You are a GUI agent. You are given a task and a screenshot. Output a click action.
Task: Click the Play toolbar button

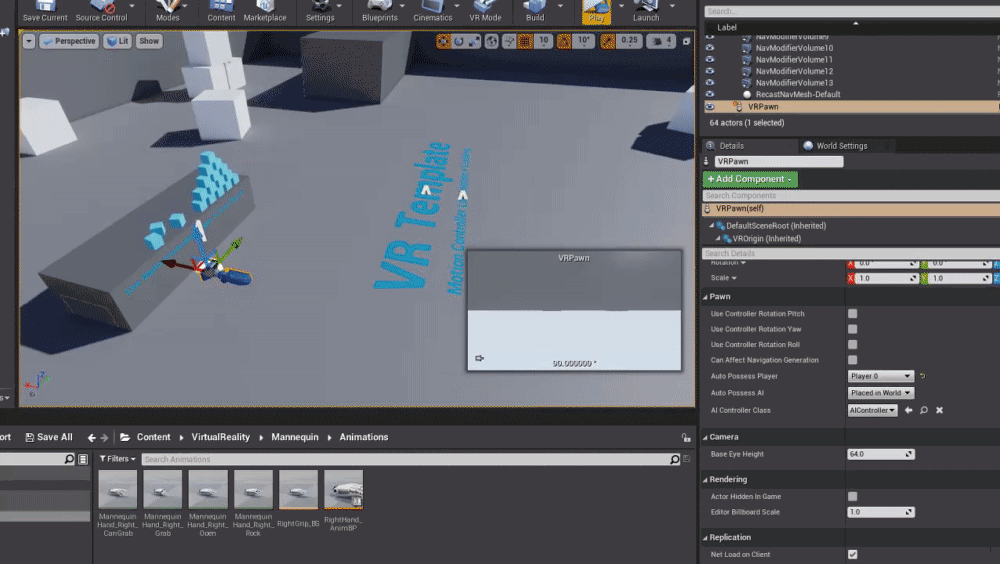pyautogui.click(x=596, y=11)
